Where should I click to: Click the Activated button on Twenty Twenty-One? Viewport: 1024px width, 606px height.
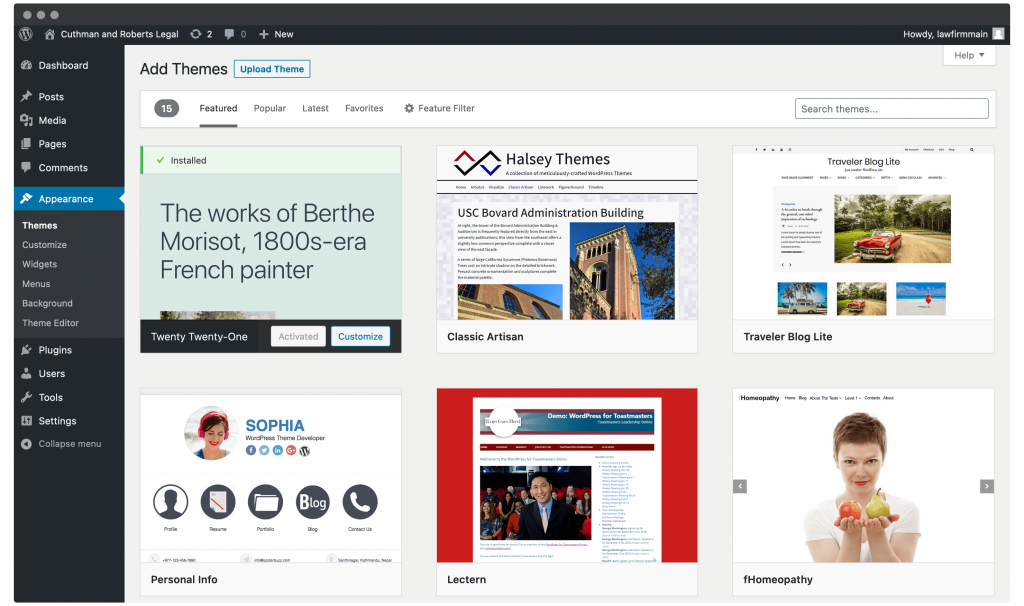click(x=298, y=336)
